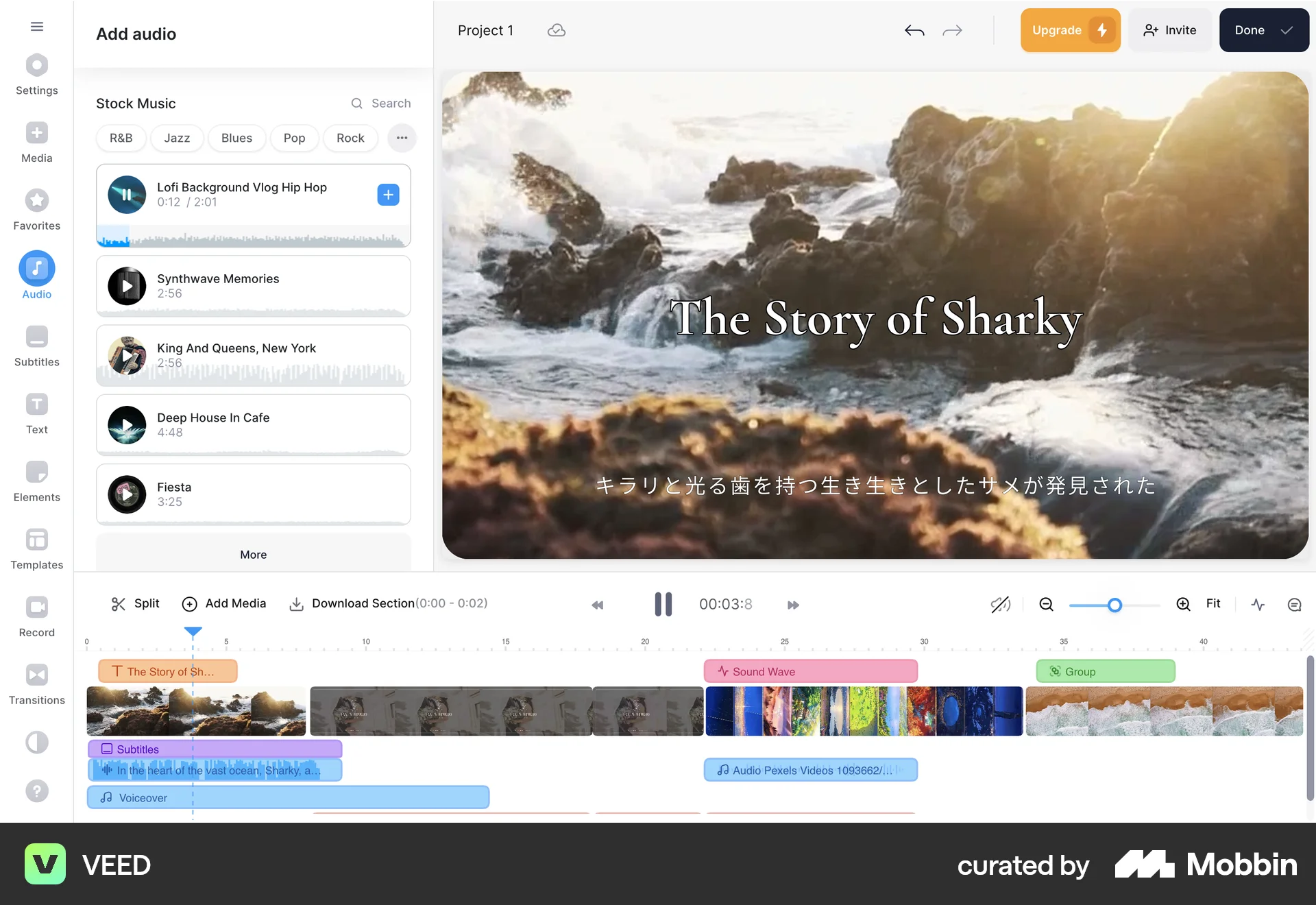The width and height of the screenshot is (1316, 905).
Task: Open the comments bubble near timeline zoom
Action: (1294, 605)
